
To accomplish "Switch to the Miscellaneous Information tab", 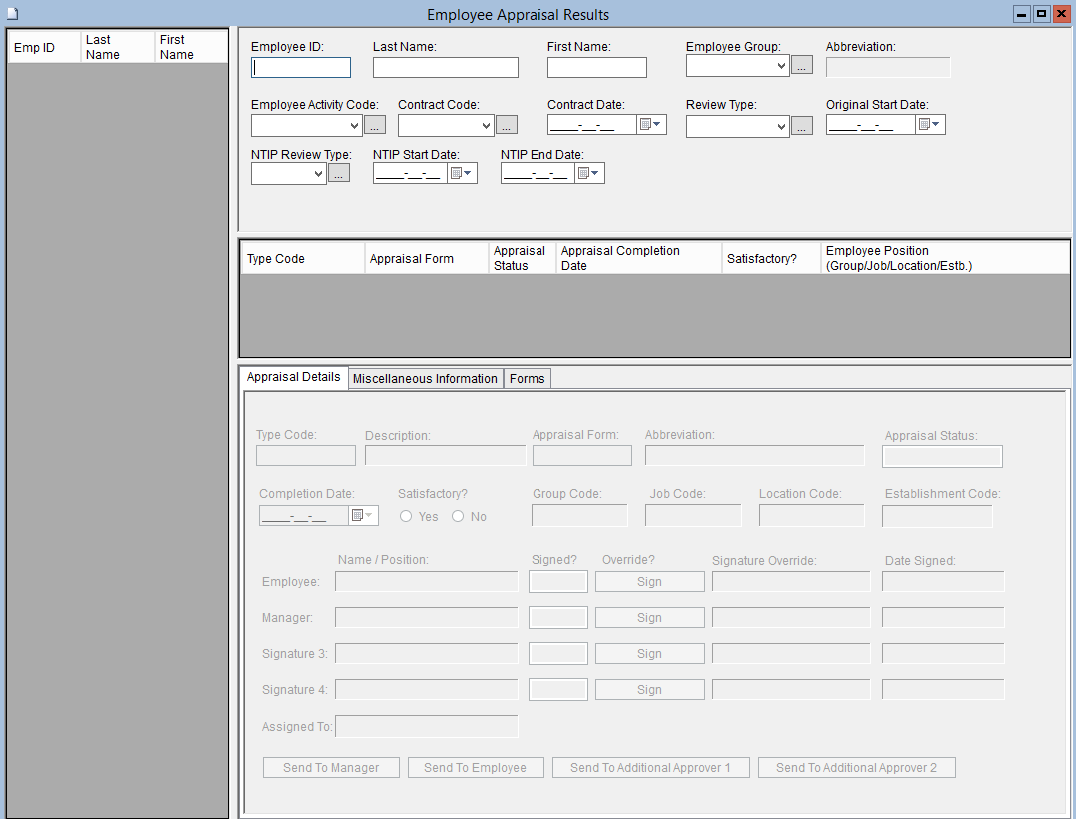I will tap(425, 379).
